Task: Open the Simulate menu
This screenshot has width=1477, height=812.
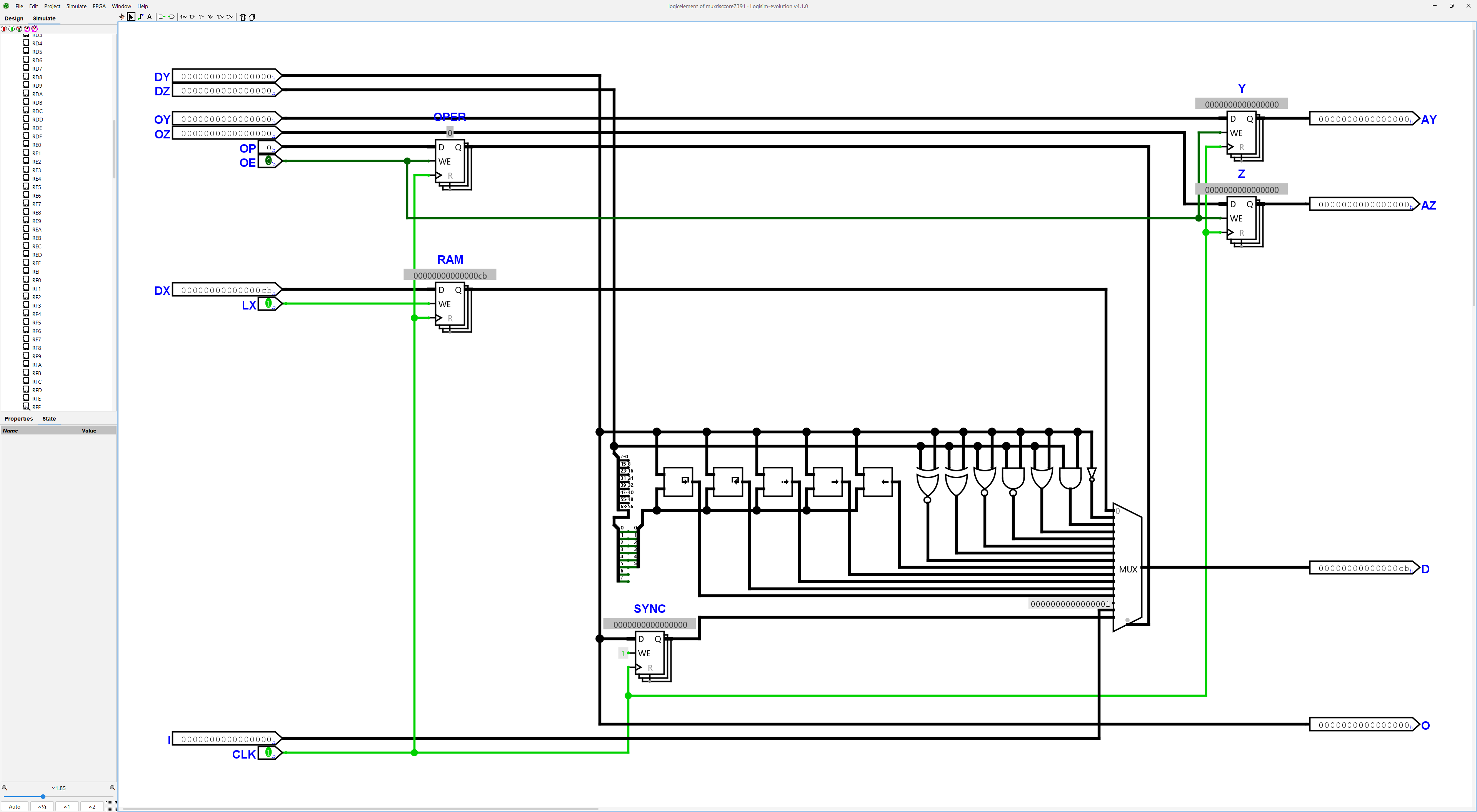Action: click(76, 6)
